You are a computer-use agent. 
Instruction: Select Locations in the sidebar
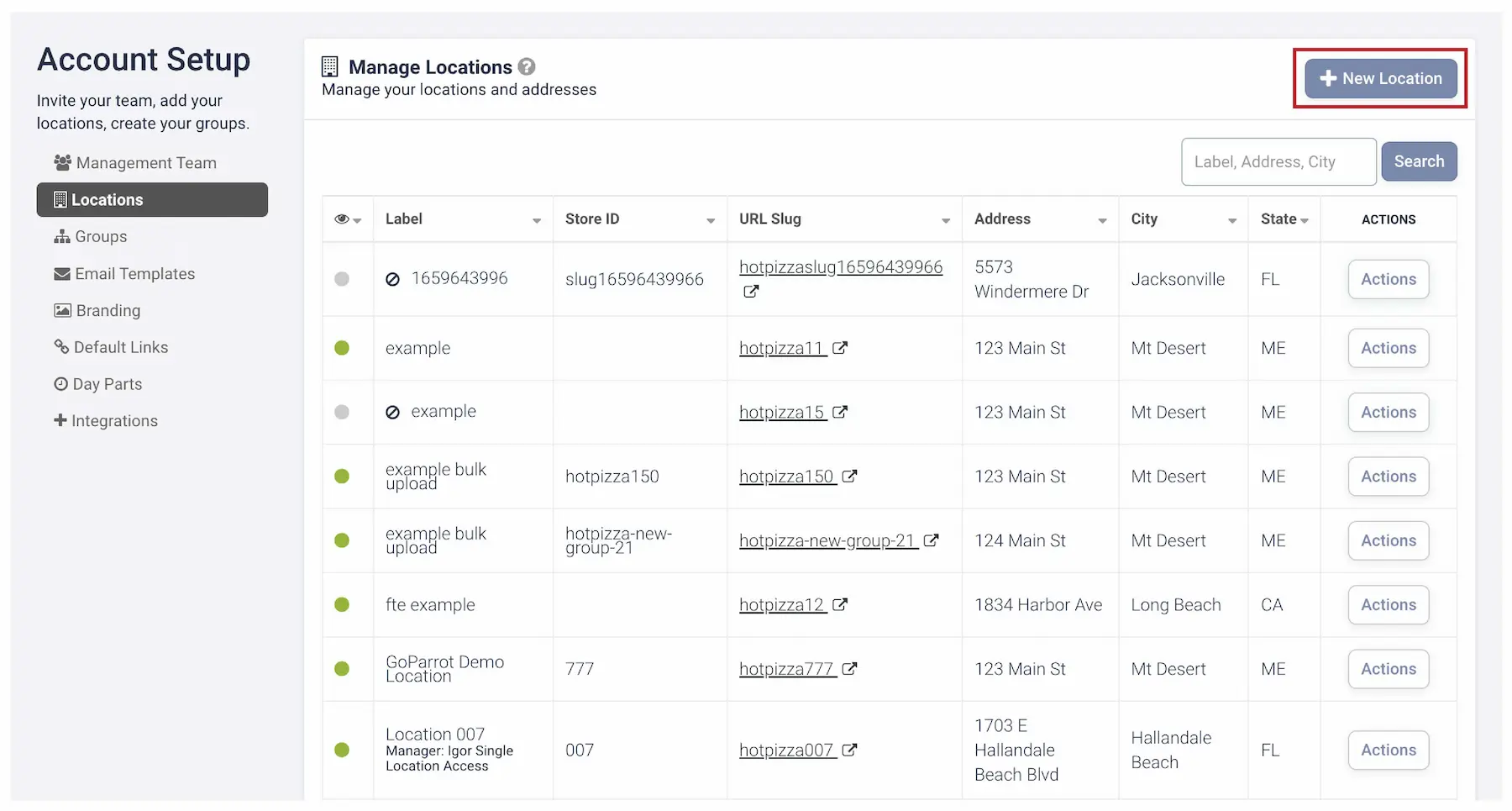152,200
